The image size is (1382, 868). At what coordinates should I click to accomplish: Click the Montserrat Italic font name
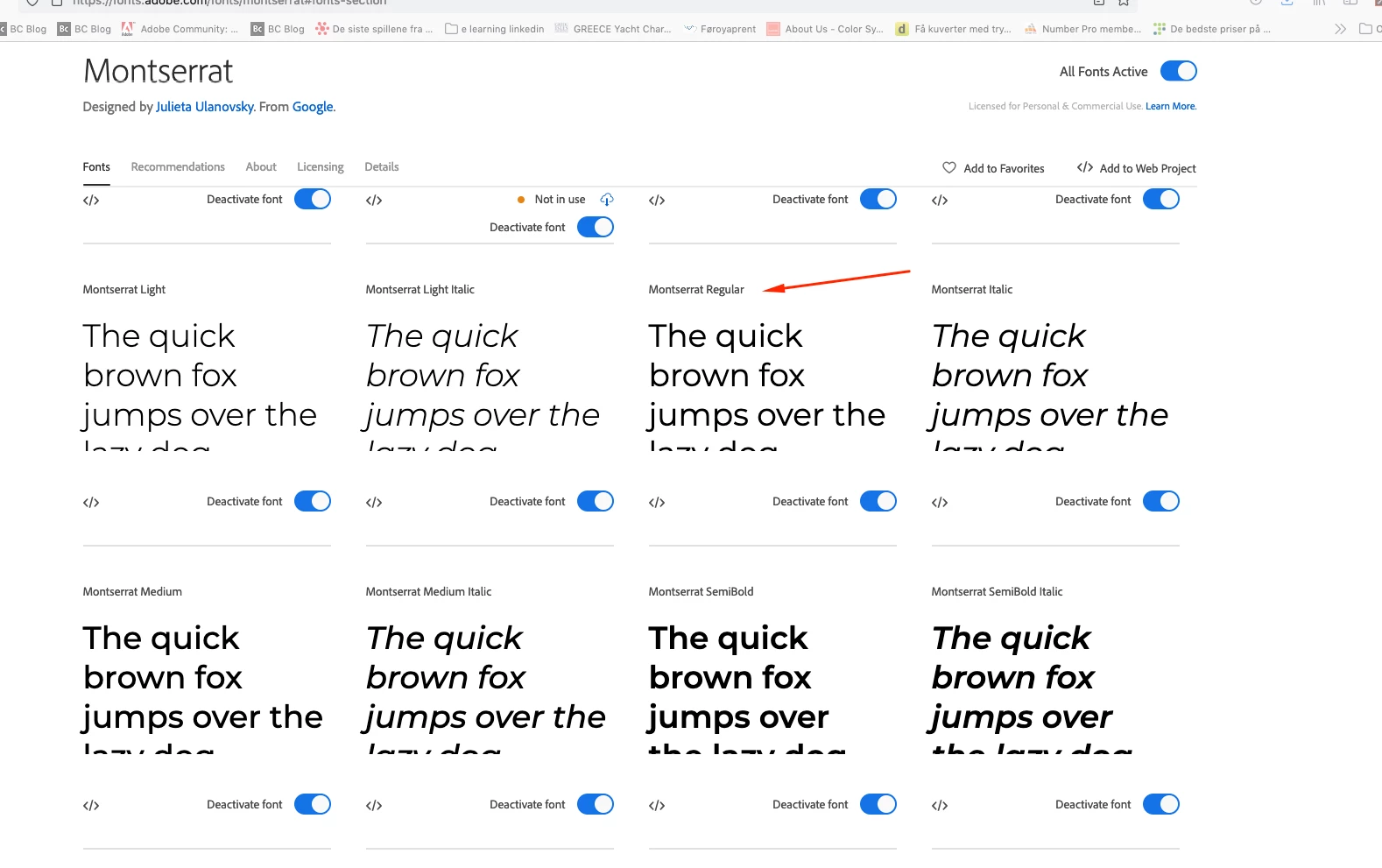click(x=972, y=289)
